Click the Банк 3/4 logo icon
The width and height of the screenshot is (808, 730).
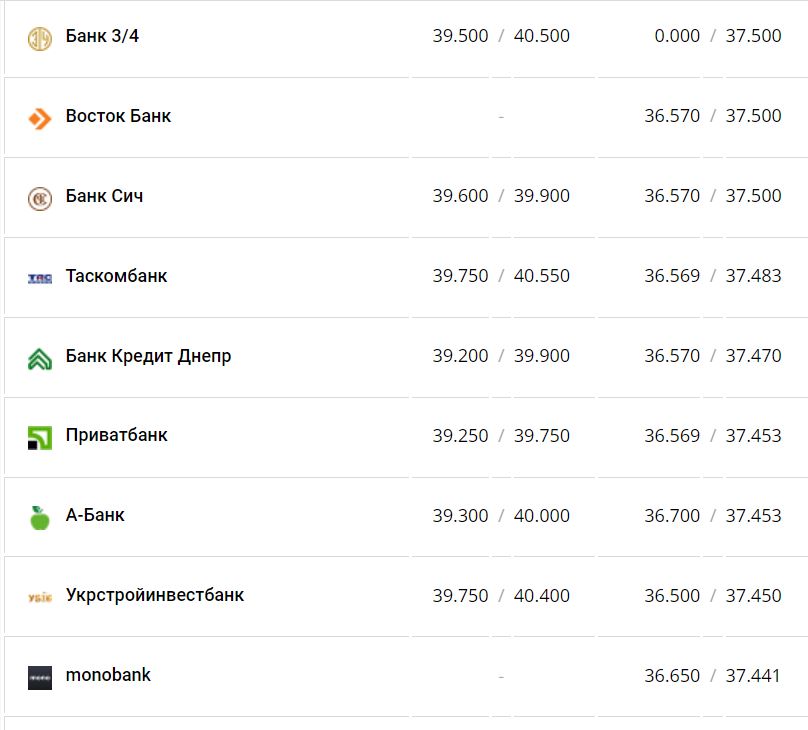pyautogui.click(x=39, y=38)
